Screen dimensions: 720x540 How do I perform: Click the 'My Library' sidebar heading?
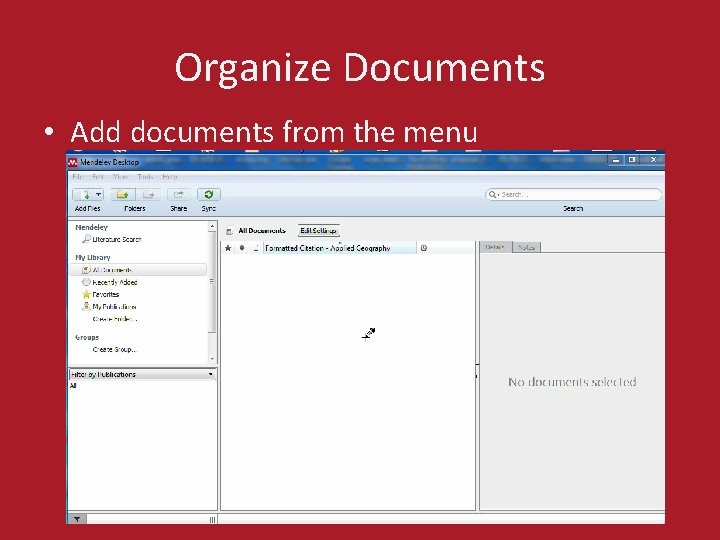tap(93, 258)
